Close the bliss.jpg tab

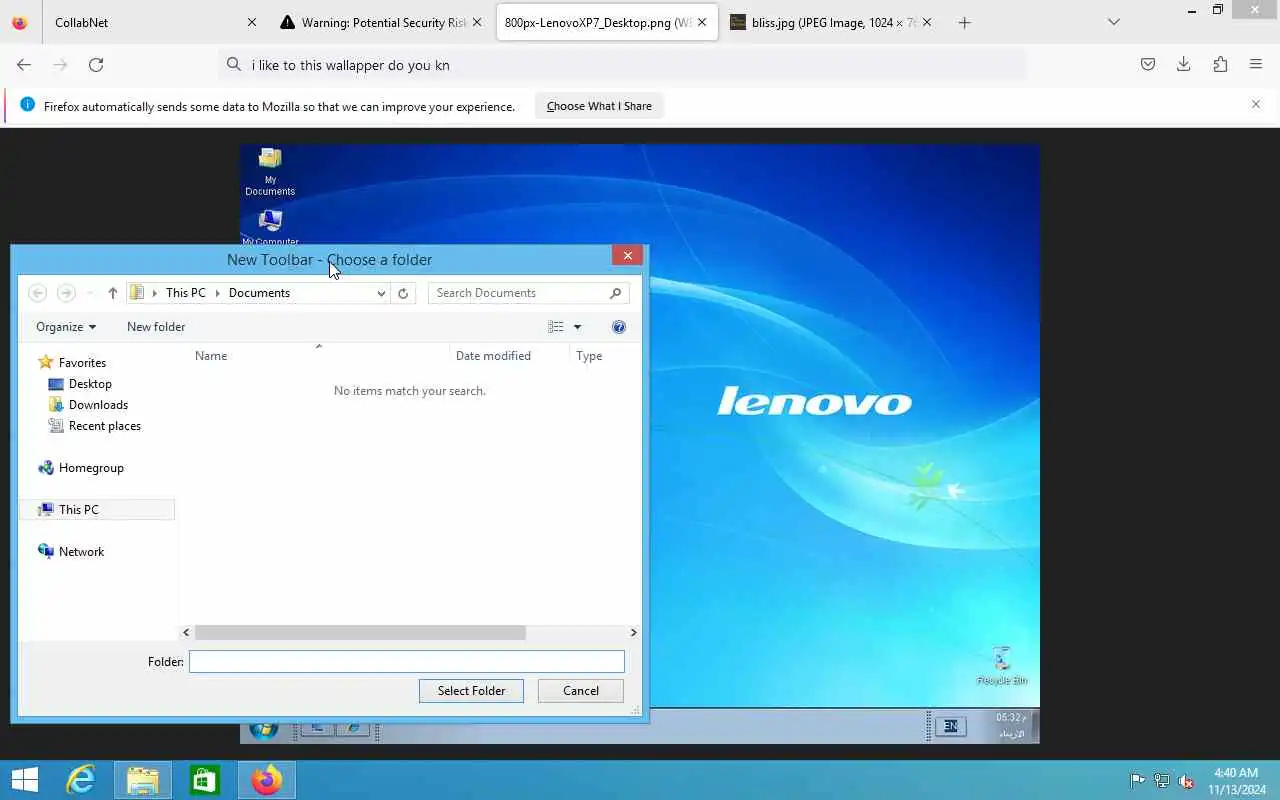coord(927,22)
